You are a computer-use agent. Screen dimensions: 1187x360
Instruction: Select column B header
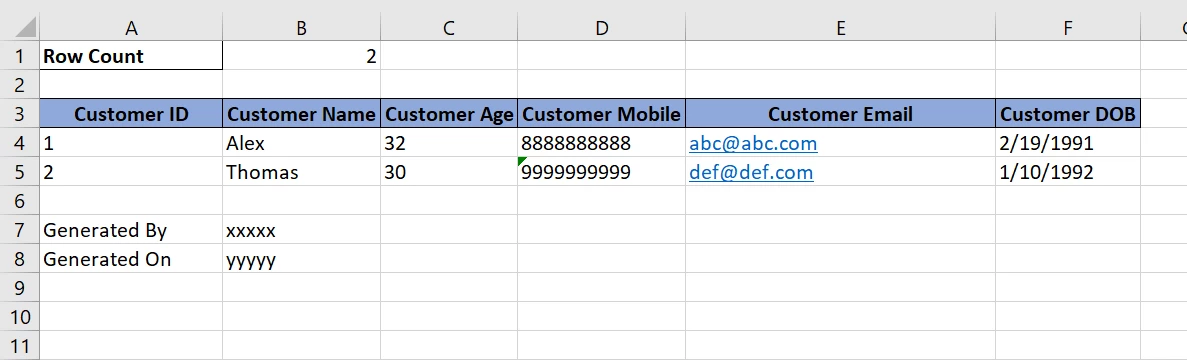click(x=301, y=28)
